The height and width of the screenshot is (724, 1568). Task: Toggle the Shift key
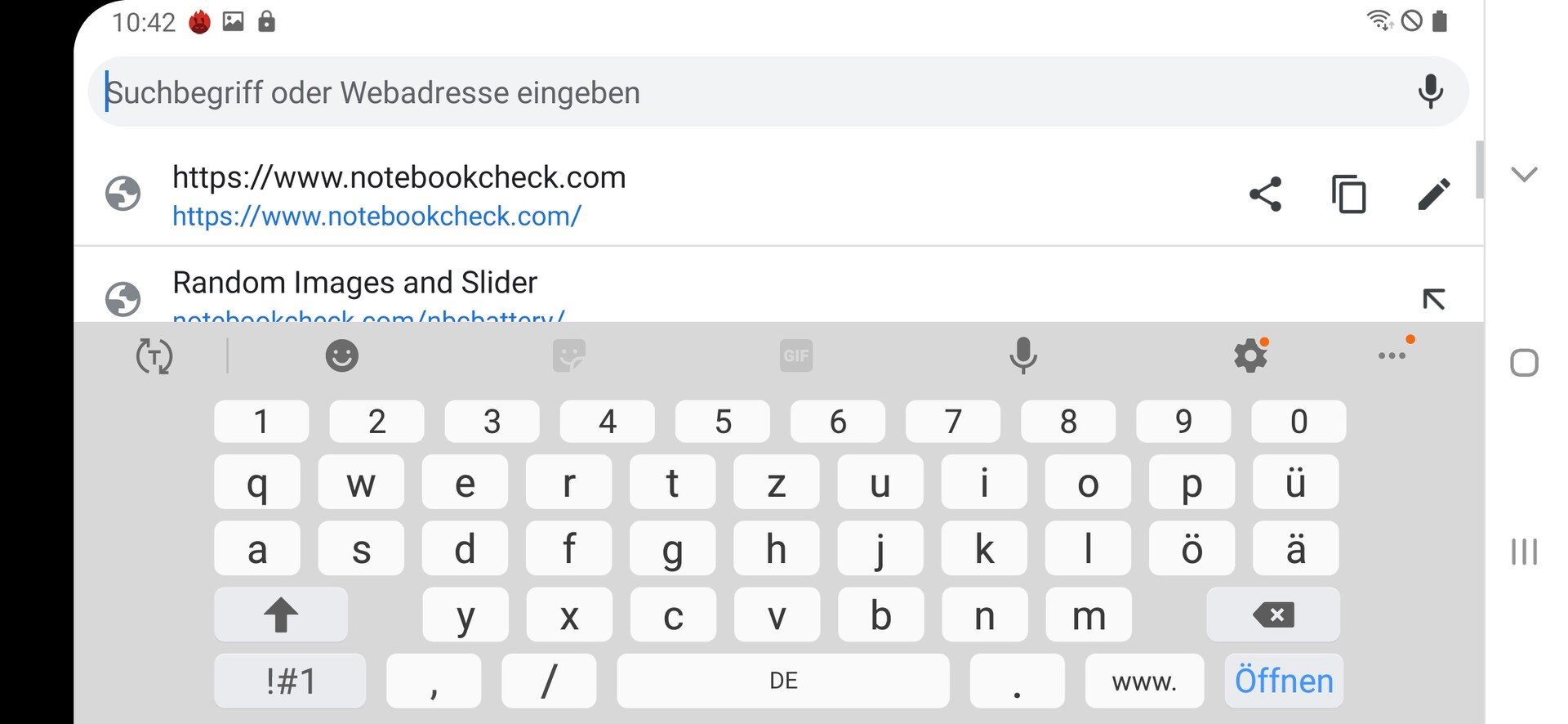point(280,615)
